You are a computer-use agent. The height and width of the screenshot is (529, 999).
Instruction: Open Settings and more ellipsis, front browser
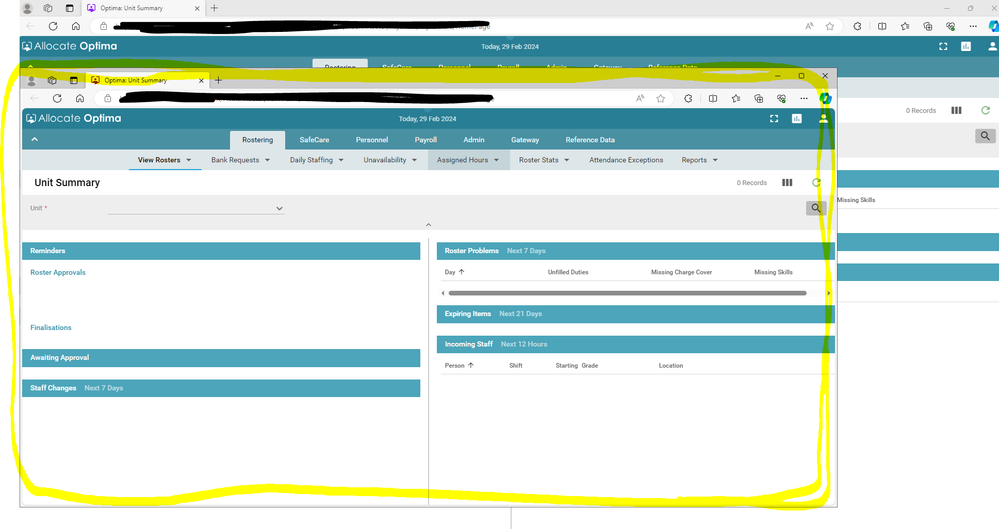point(804,98)
